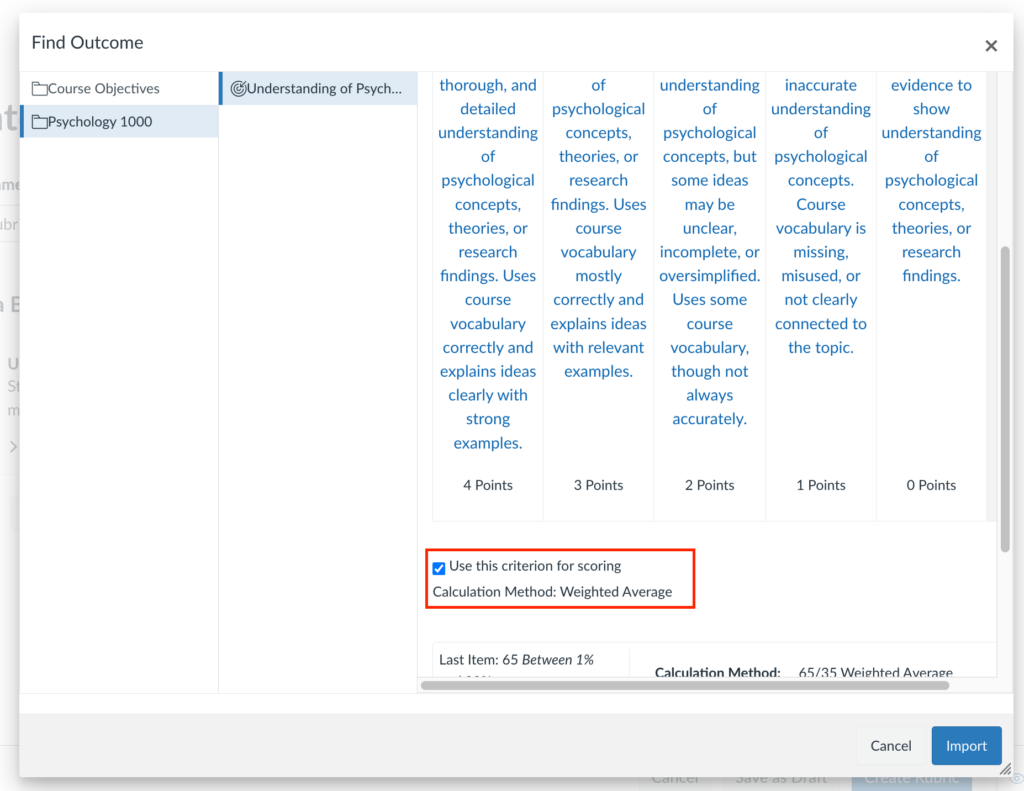
Task: Click the 4-point rating description text
Action: tap(488, 264)
